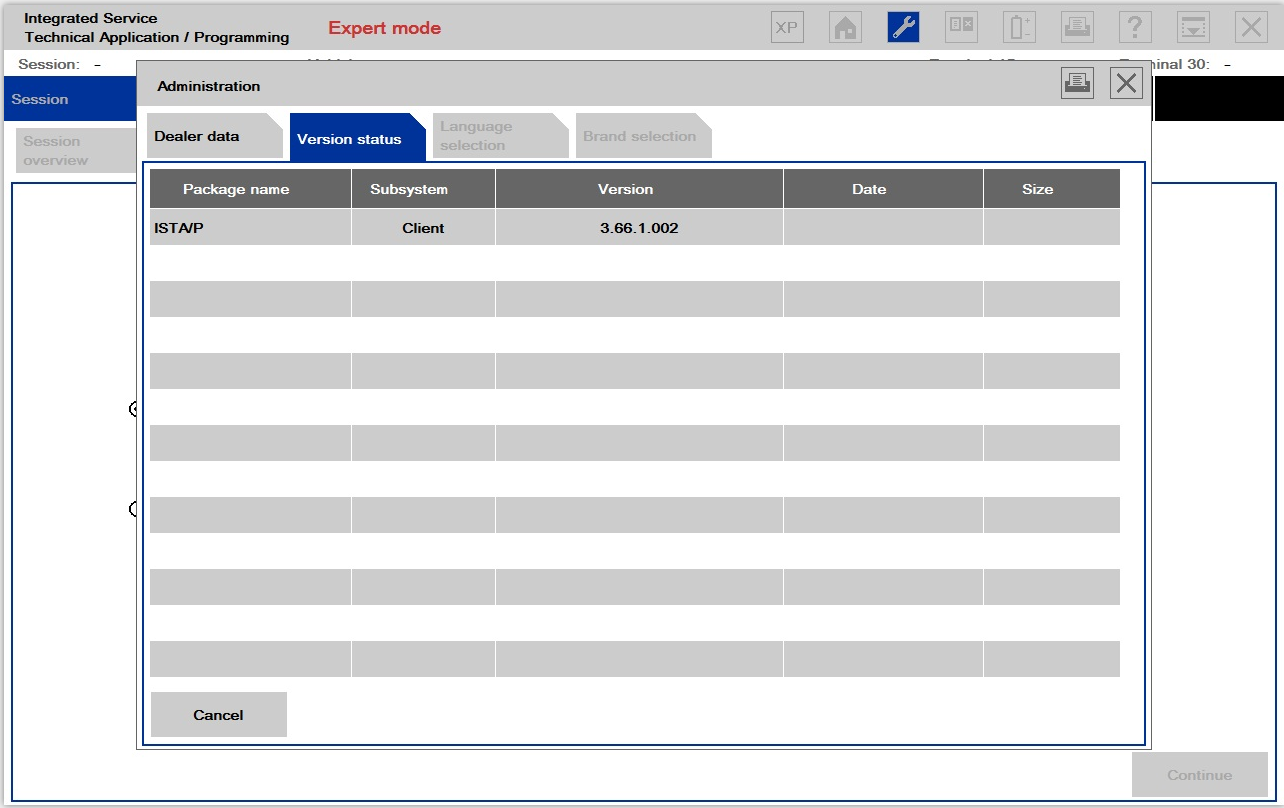Select the Client subsystem cell
1284x808 pixels.
click(x=424, y=227)
